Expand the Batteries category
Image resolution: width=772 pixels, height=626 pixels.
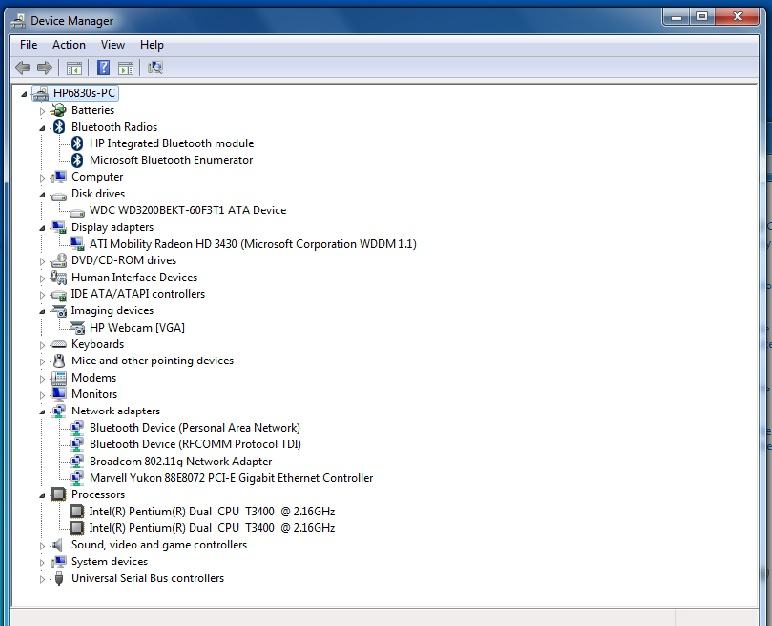(x=43, y=111)
